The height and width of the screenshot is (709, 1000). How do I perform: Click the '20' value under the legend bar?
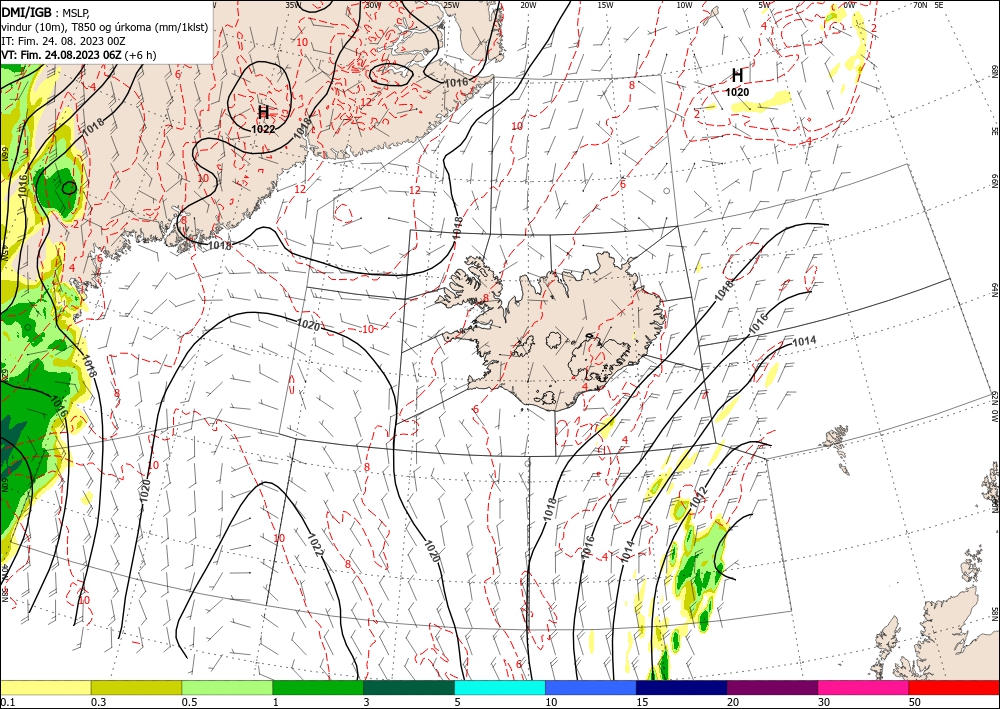point(733,701)
